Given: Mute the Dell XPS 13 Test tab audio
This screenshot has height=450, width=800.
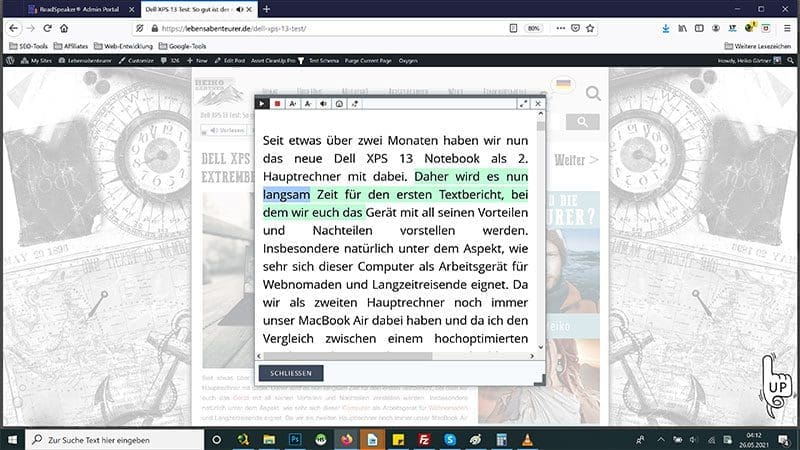Looking at the screenshot, I should pyautogui.click(x=240, y=9).
